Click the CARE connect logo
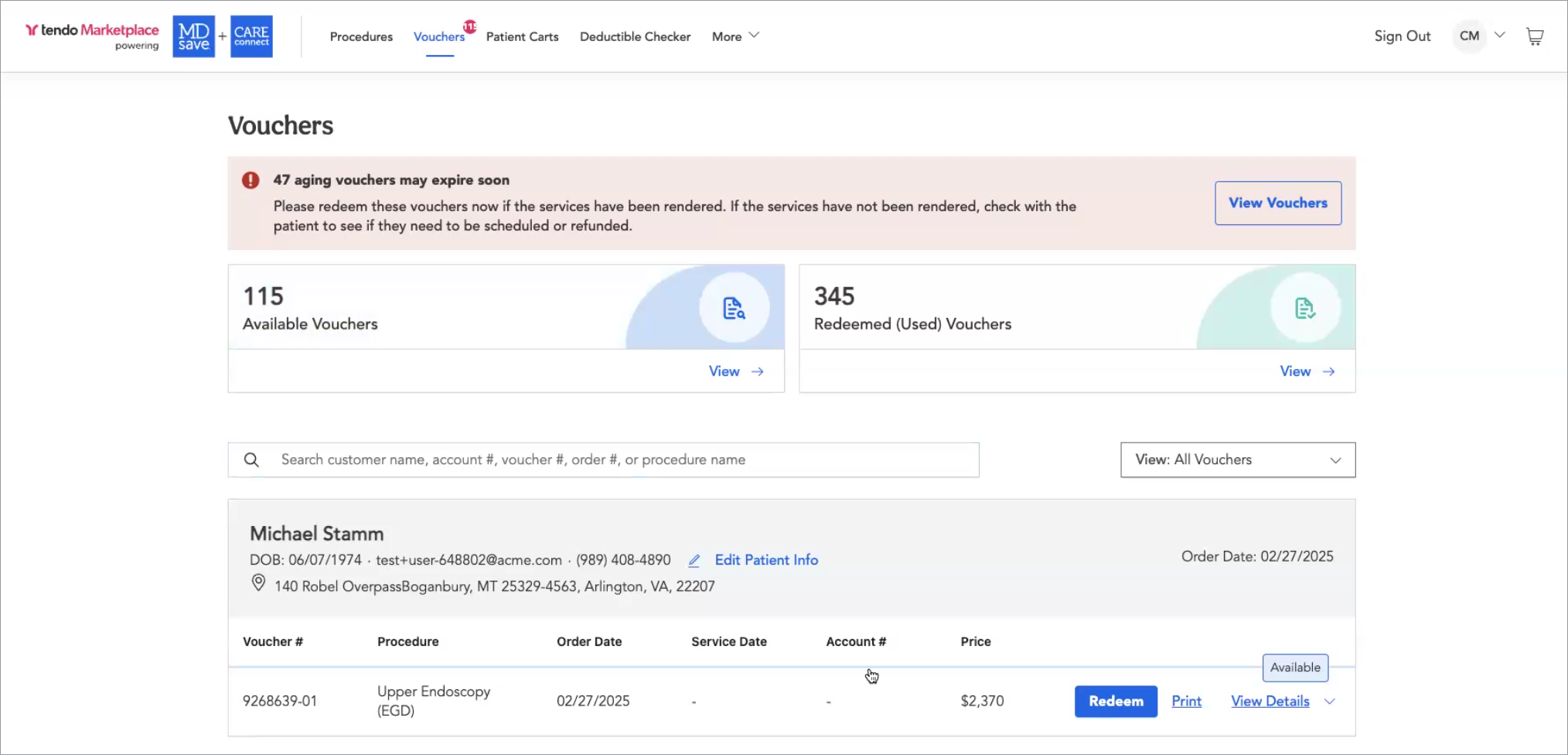The image size is (1568, 755). 251,36
